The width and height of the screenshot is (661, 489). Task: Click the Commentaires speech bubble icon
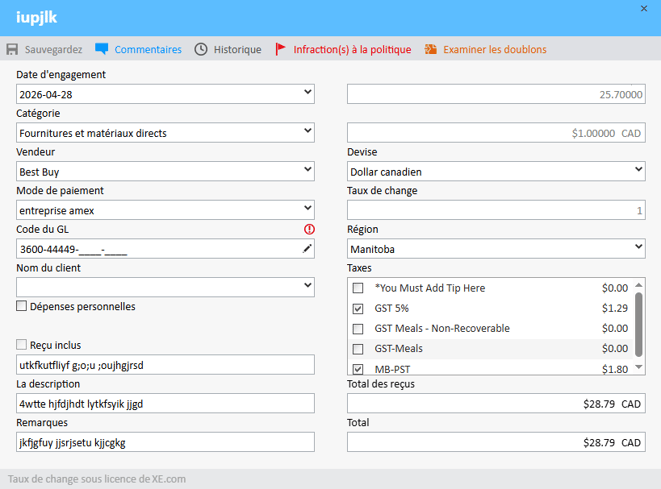(101, 49)
